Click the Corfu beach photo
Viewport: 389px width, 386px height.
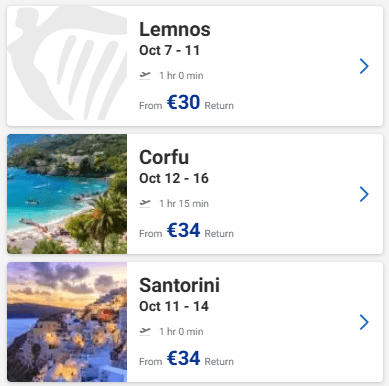[67, 194]
